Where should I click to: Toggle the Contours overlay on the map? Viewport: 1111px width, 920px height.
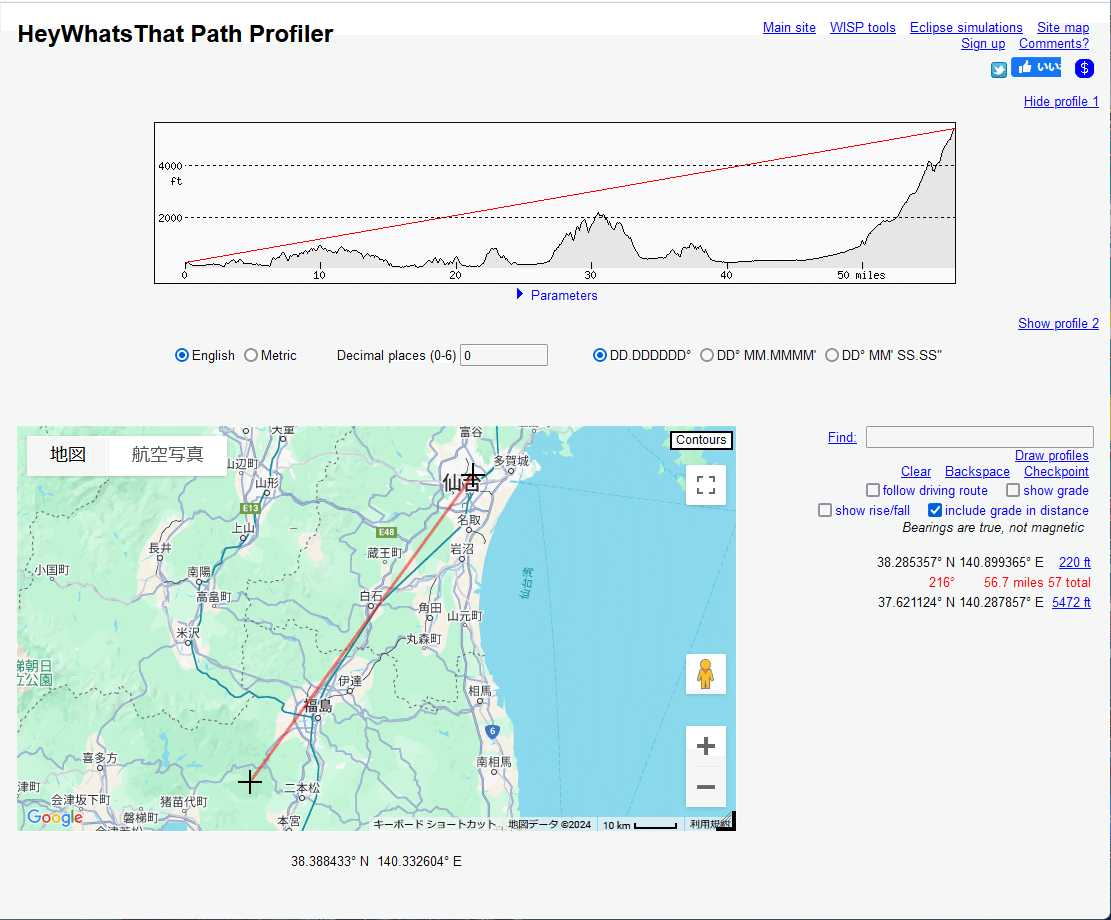point(700,440)
